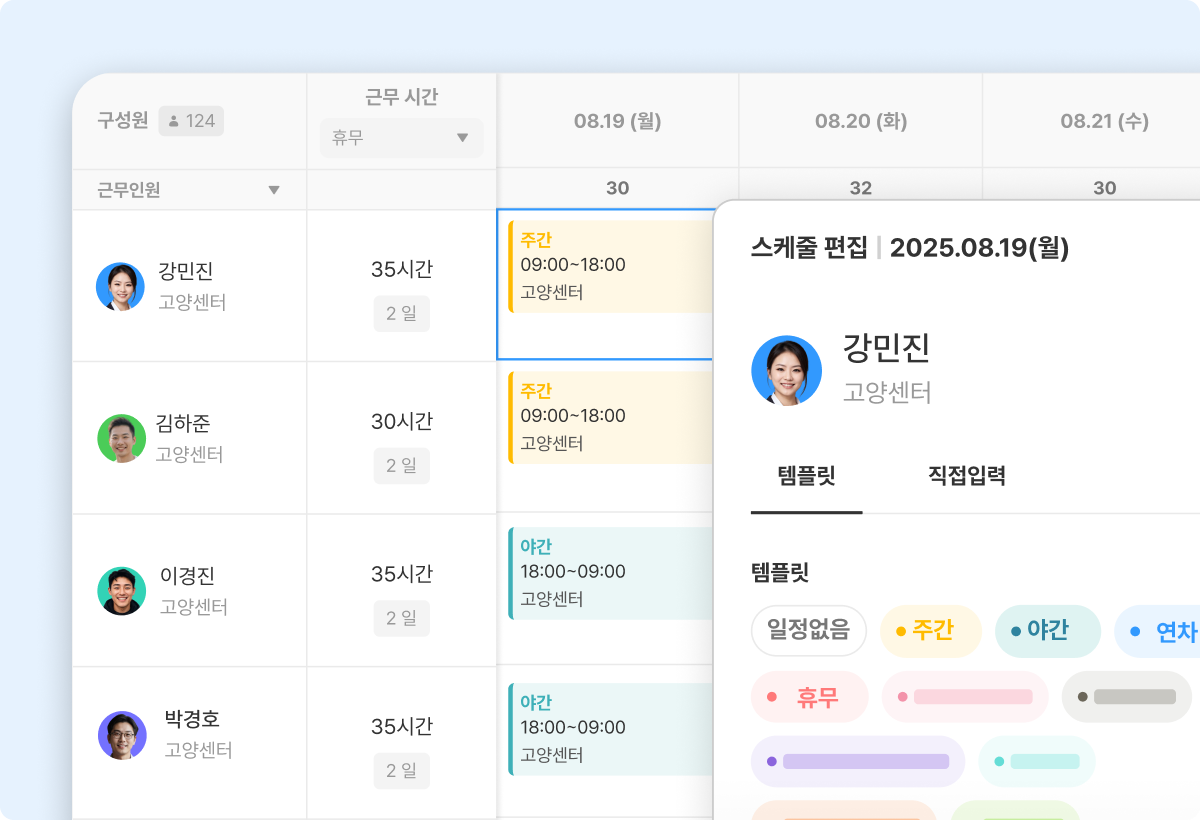Click 이경진's 2 일 badge
1200x820 pixels.
pyautogui.click(x=402, y=619)
